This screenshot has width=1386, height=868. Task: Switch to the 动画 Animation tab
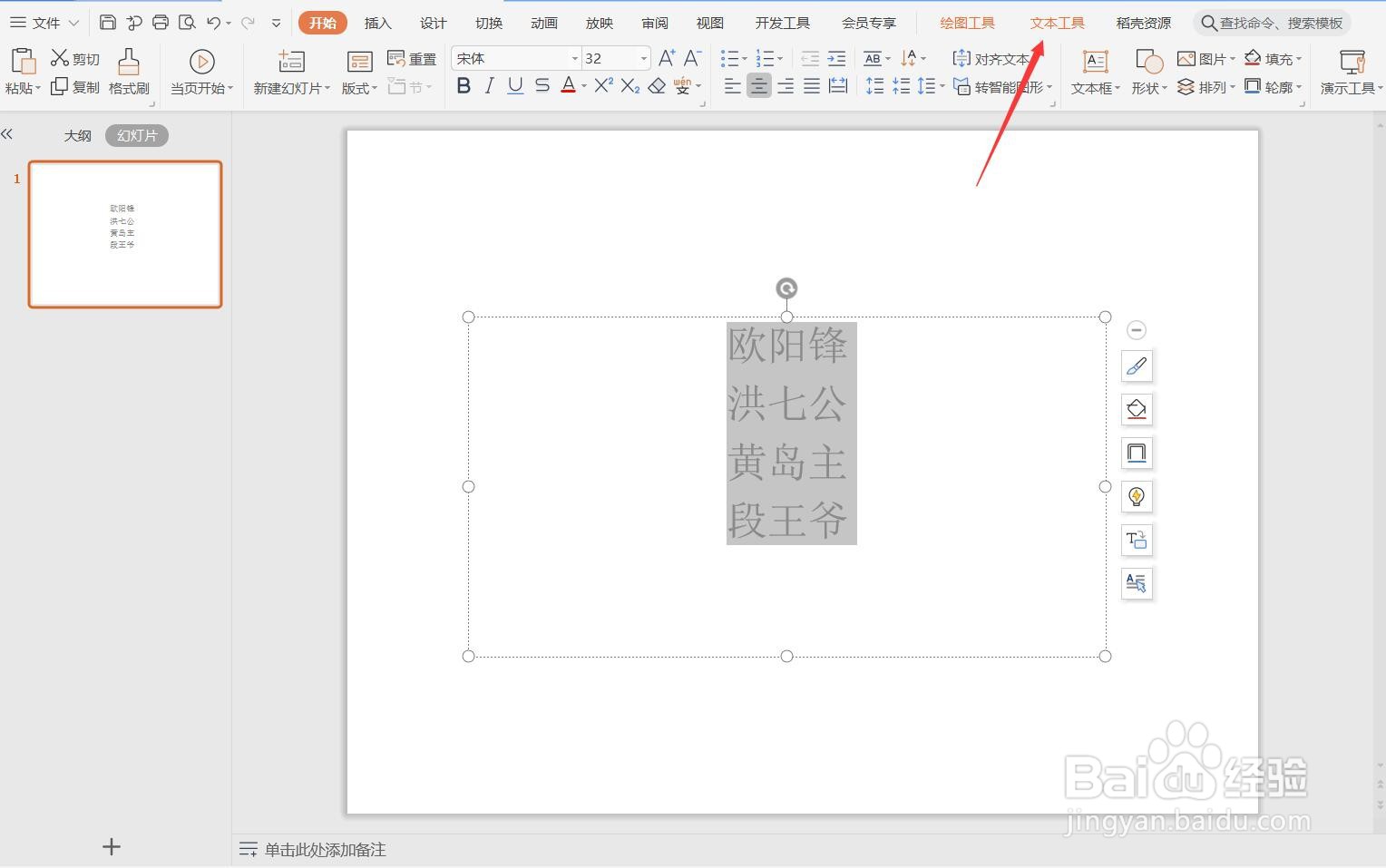coord(543,23)
